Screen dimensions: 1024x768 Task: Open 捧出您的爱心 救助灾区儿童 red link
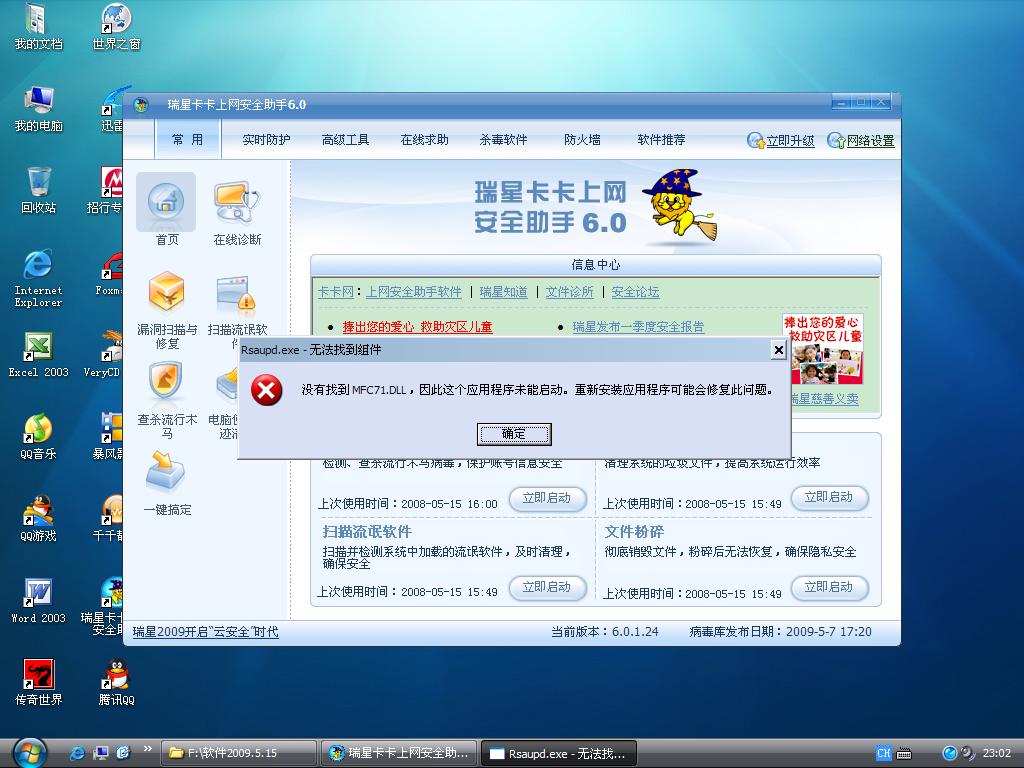pyautogui.click(x=417, y=327)
